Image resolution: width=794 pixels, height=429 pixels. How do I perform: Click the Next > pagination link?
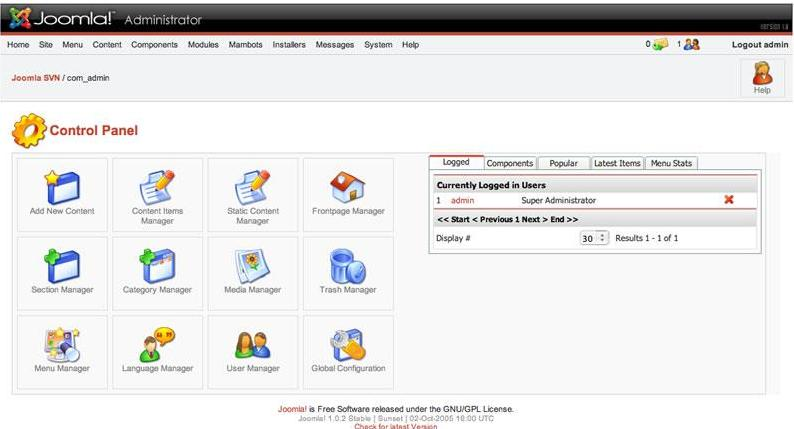[535, 219]
